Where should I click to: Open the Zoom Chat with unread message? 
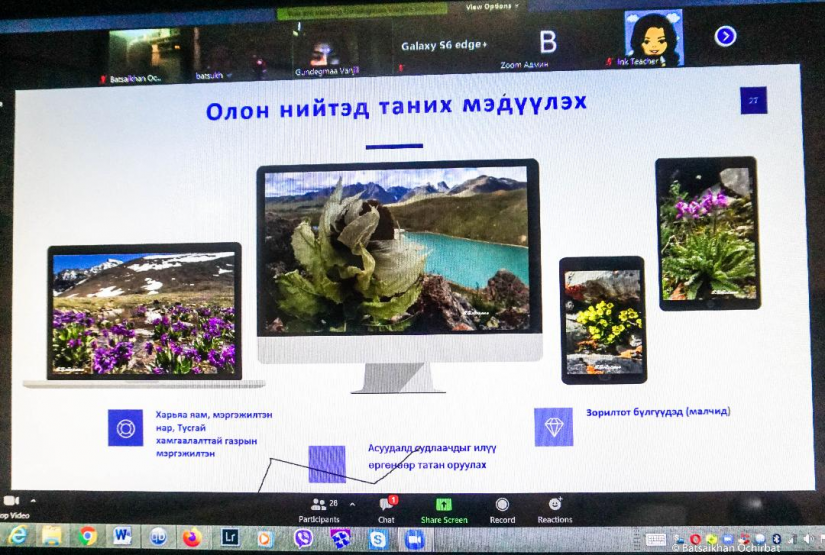coord(387,510)
